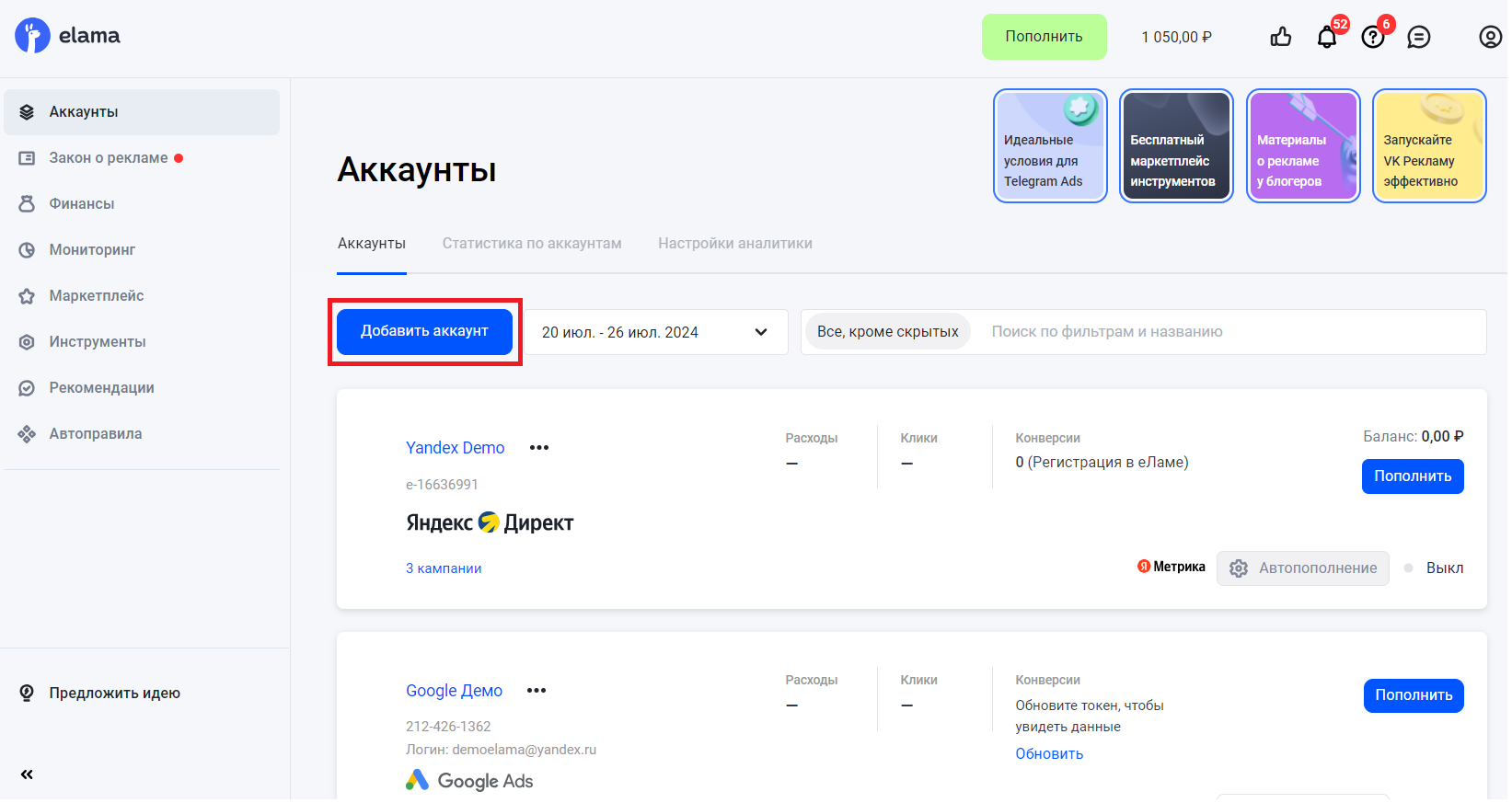Open Google Демо three-dots menu

click(537, 691)
